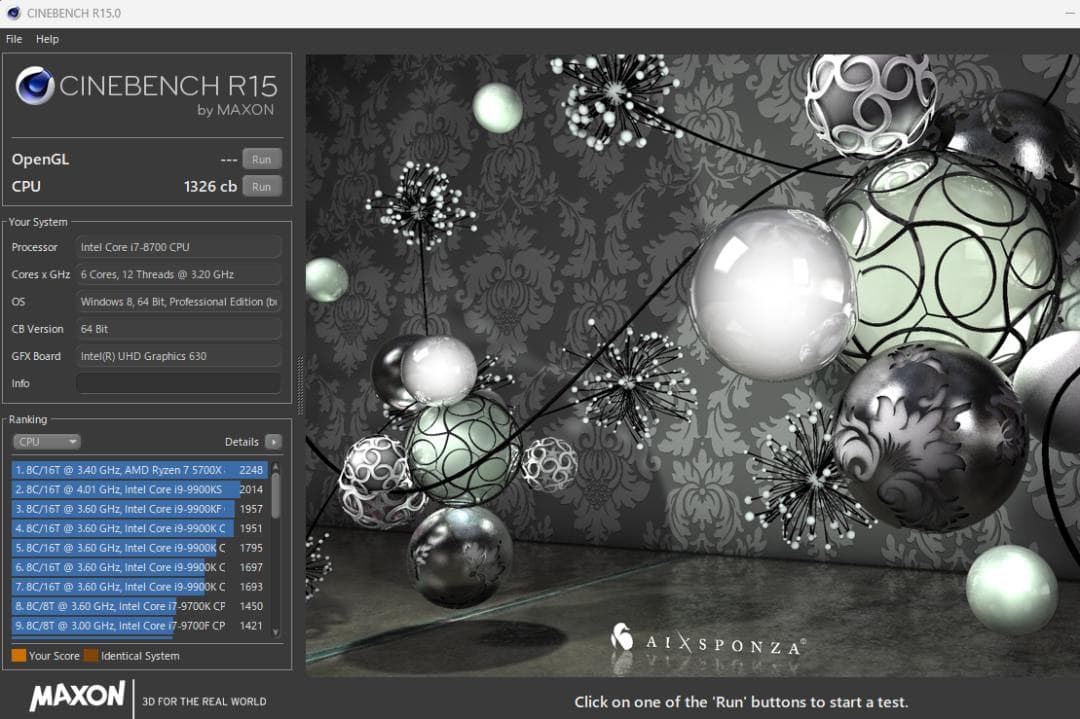This screenshot has width=1080, height=719.
Task: Select ranking row 8 Core i7-9700K
Action: click(x=140, y=606)
